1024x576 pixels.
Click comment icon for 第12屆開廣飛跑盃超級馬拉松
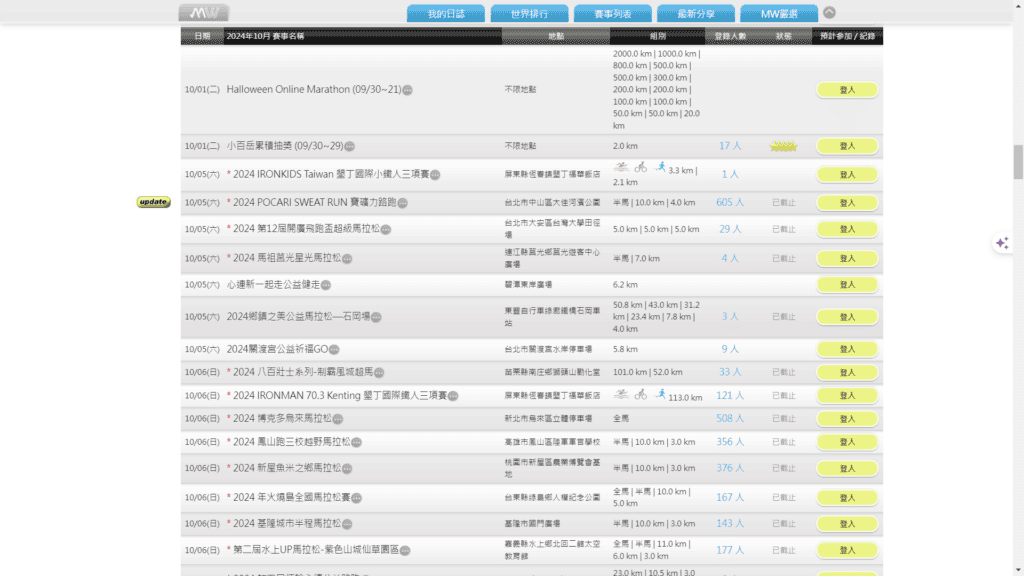pos(386,229)
